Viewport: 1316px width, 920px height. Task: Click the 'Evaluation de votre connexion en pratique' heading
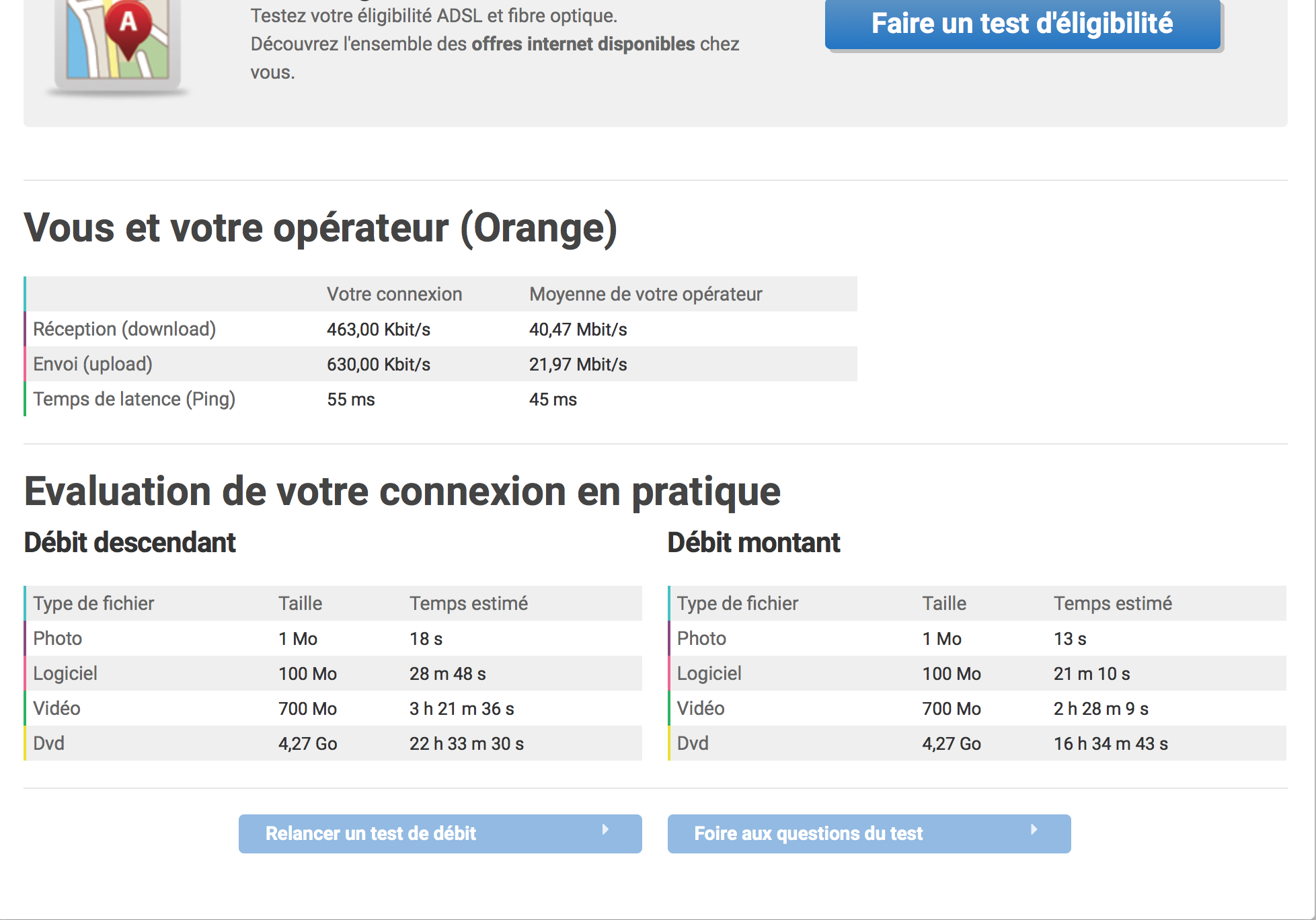402,492
